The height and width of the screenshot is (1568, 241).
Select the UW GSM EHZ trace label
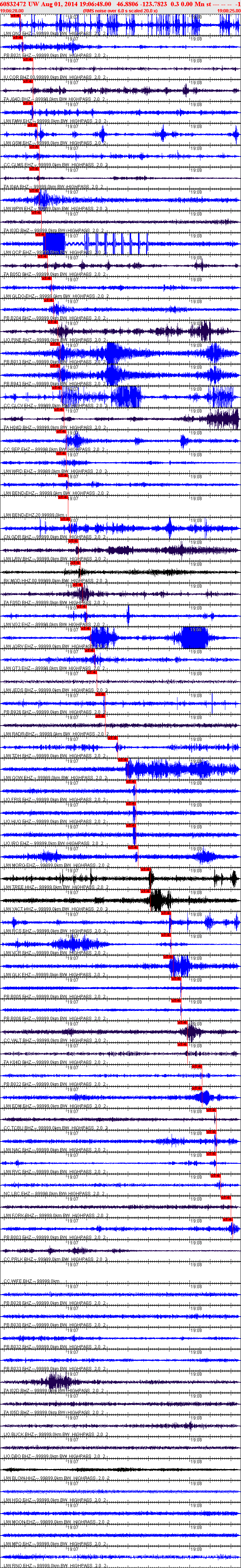tap(56, 143)
